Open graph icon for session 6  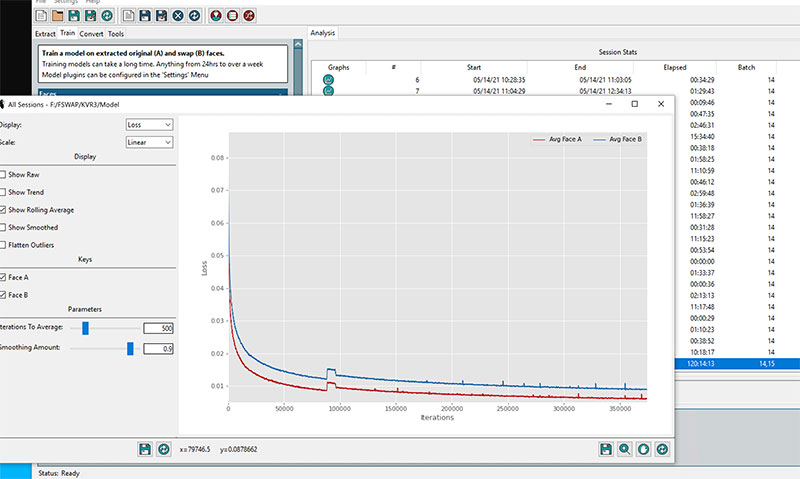click(329, 80)
